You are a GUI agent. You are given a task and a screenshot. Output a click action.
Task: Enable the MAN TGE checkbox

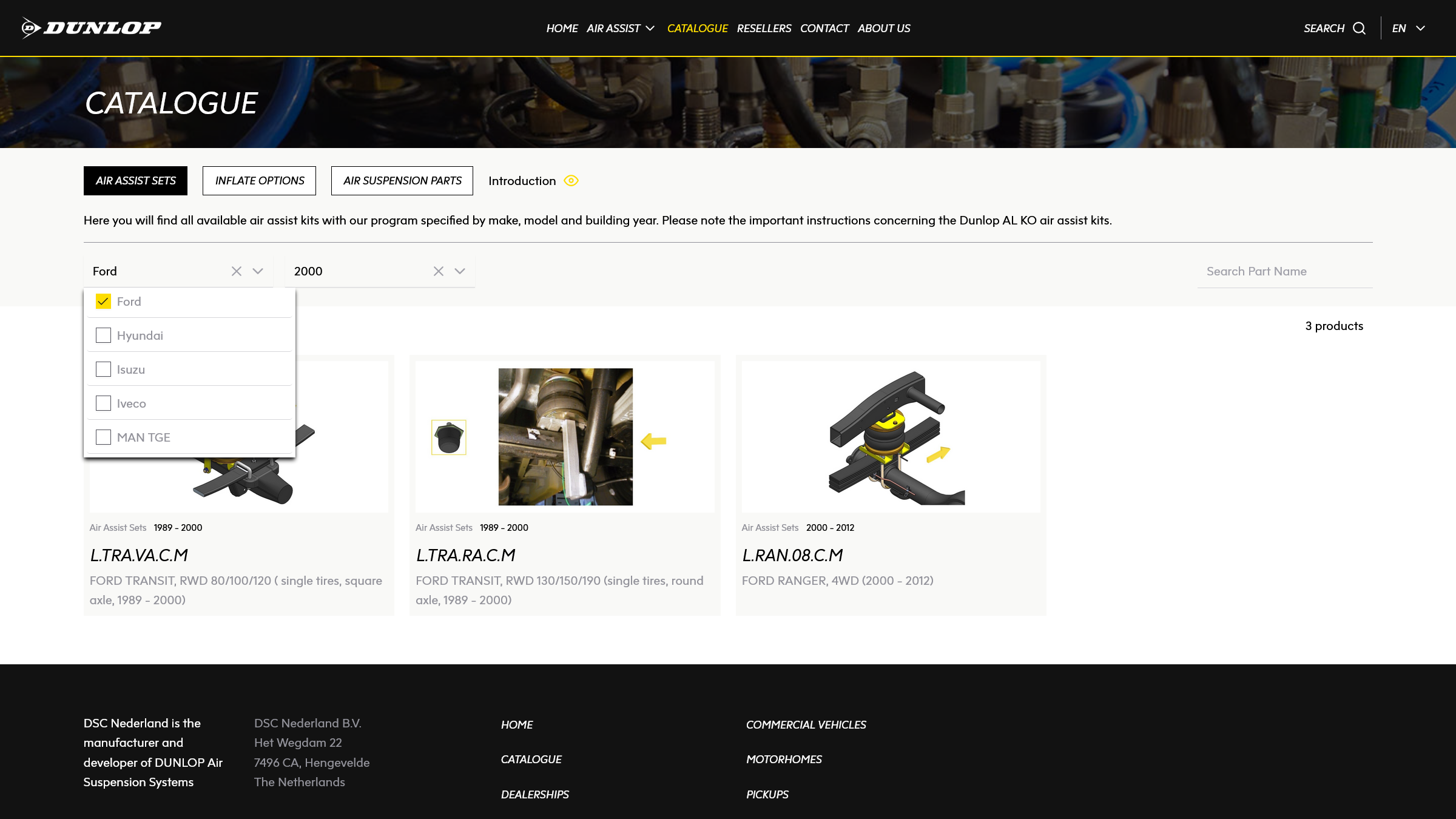[x=103, y=437]
